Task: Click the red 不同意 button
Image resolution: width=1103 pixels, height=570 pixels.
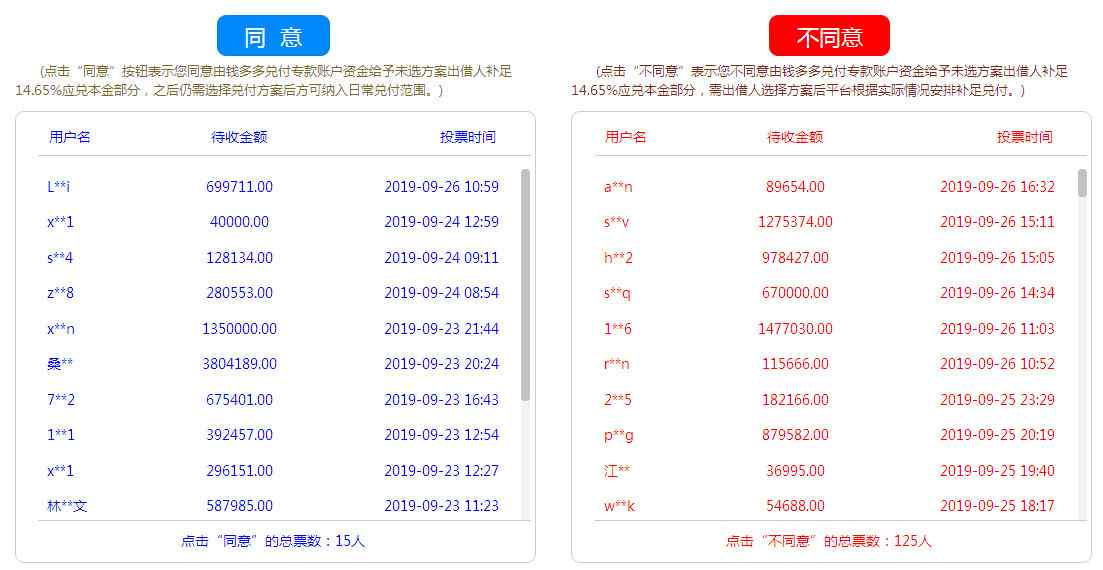Action: (829, 36)
